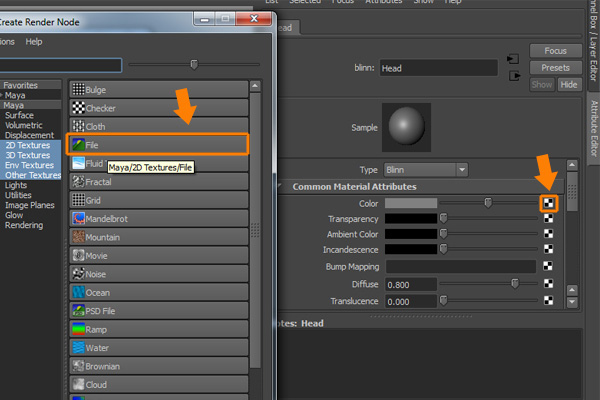
Task: Click the Color swatch
Action: tap(411, 203)
